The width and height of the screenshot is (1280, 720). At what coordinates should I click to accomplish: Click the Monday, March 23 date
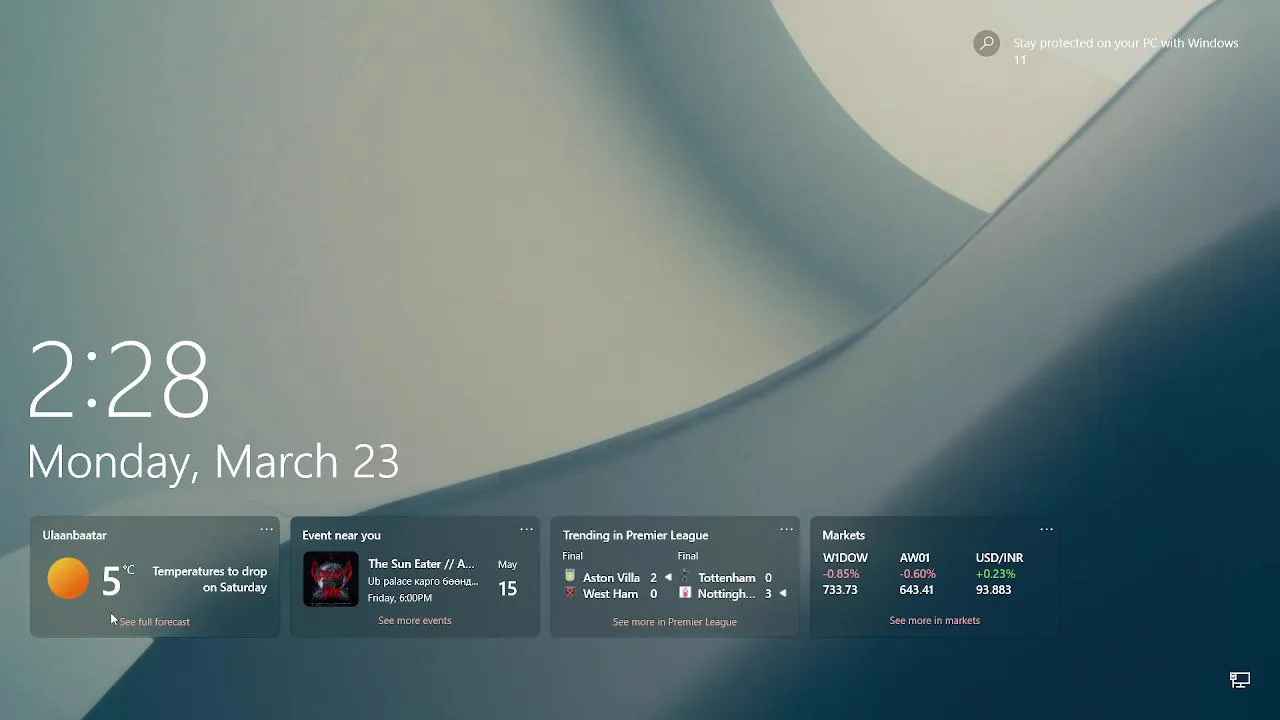point(213,462)
